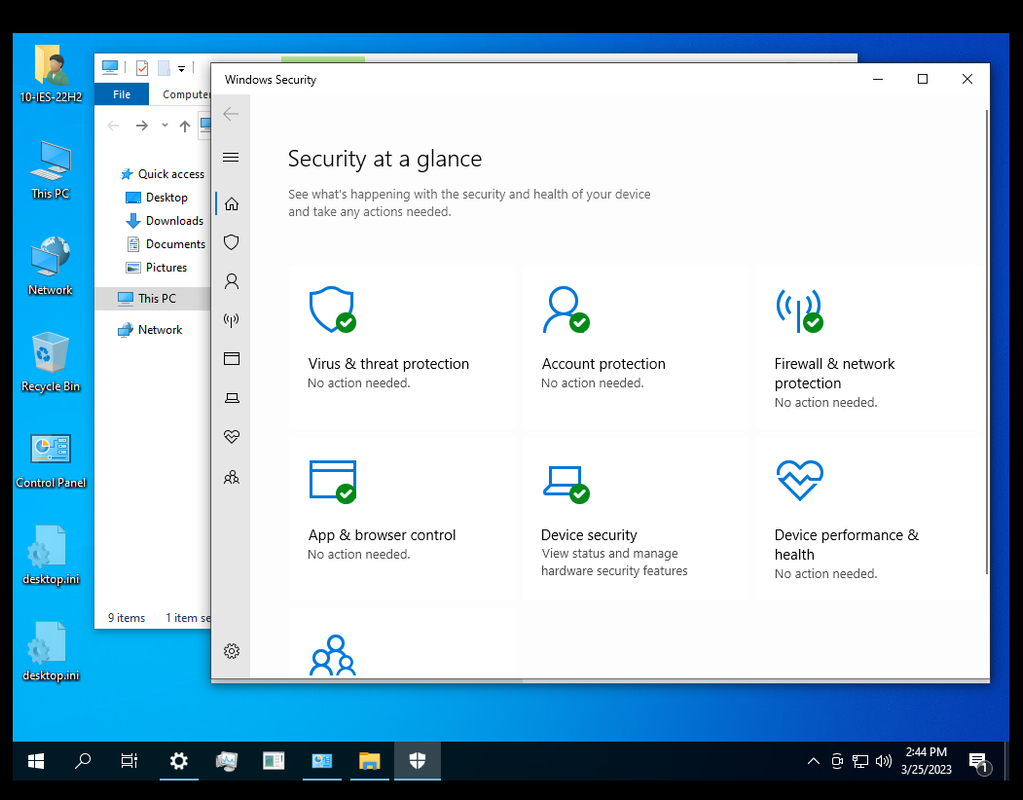Select Desktop in Explorer navigation pane
The image size is (1023, 800).
tap(157, 197)
